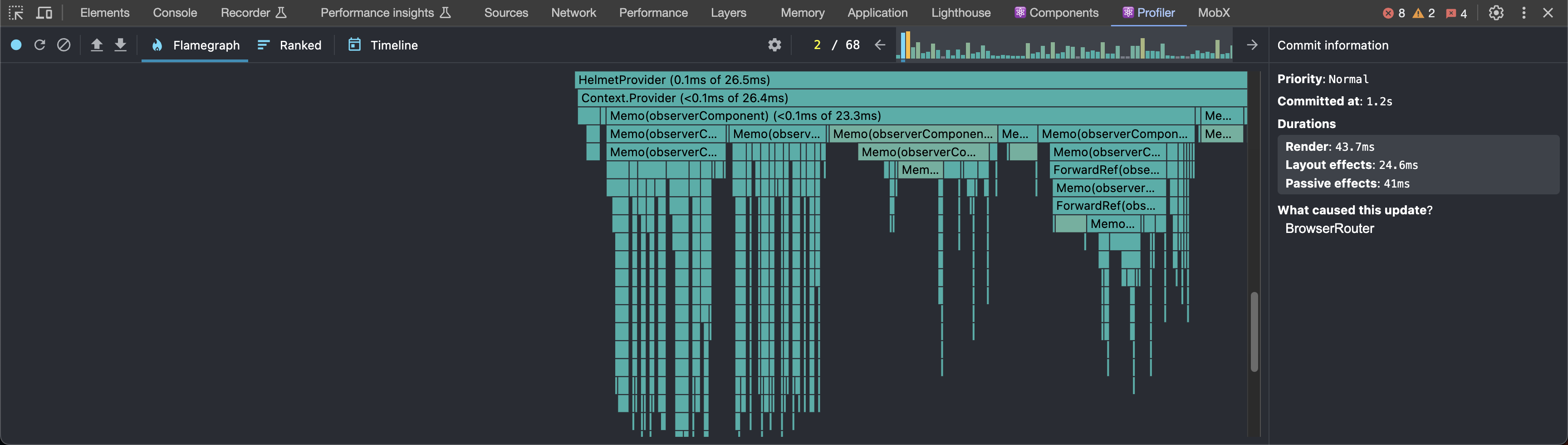Open the profiler settings gear
Image resolution: width=1568 pixels, height=445 pixels.
tap(774, 44)
